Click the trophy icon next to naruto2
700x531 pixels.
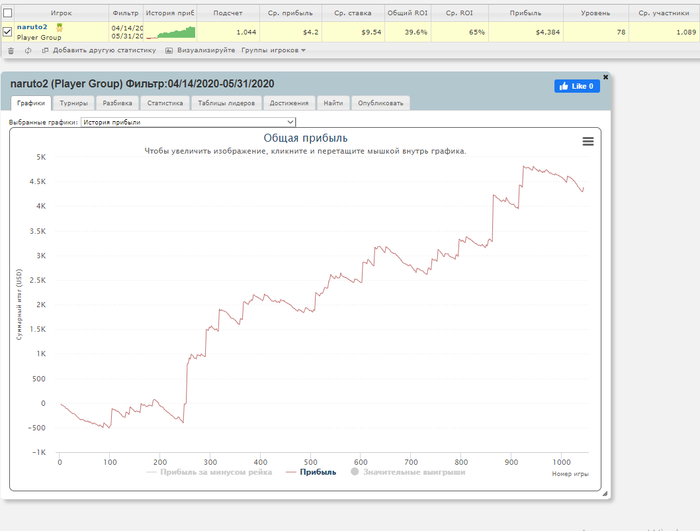tap(59, 27)
